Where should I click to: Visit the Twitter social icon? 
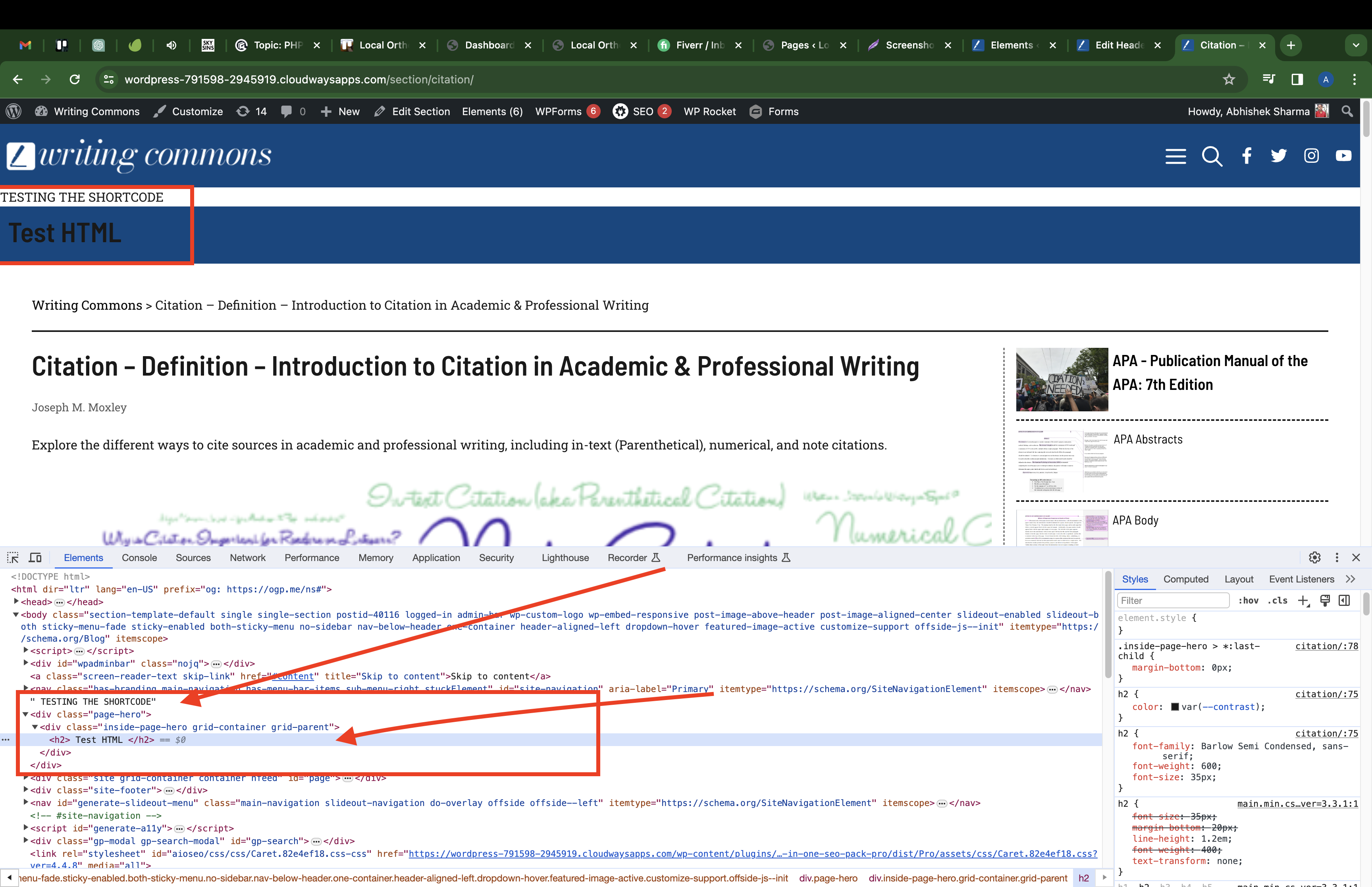point(1278,156)
